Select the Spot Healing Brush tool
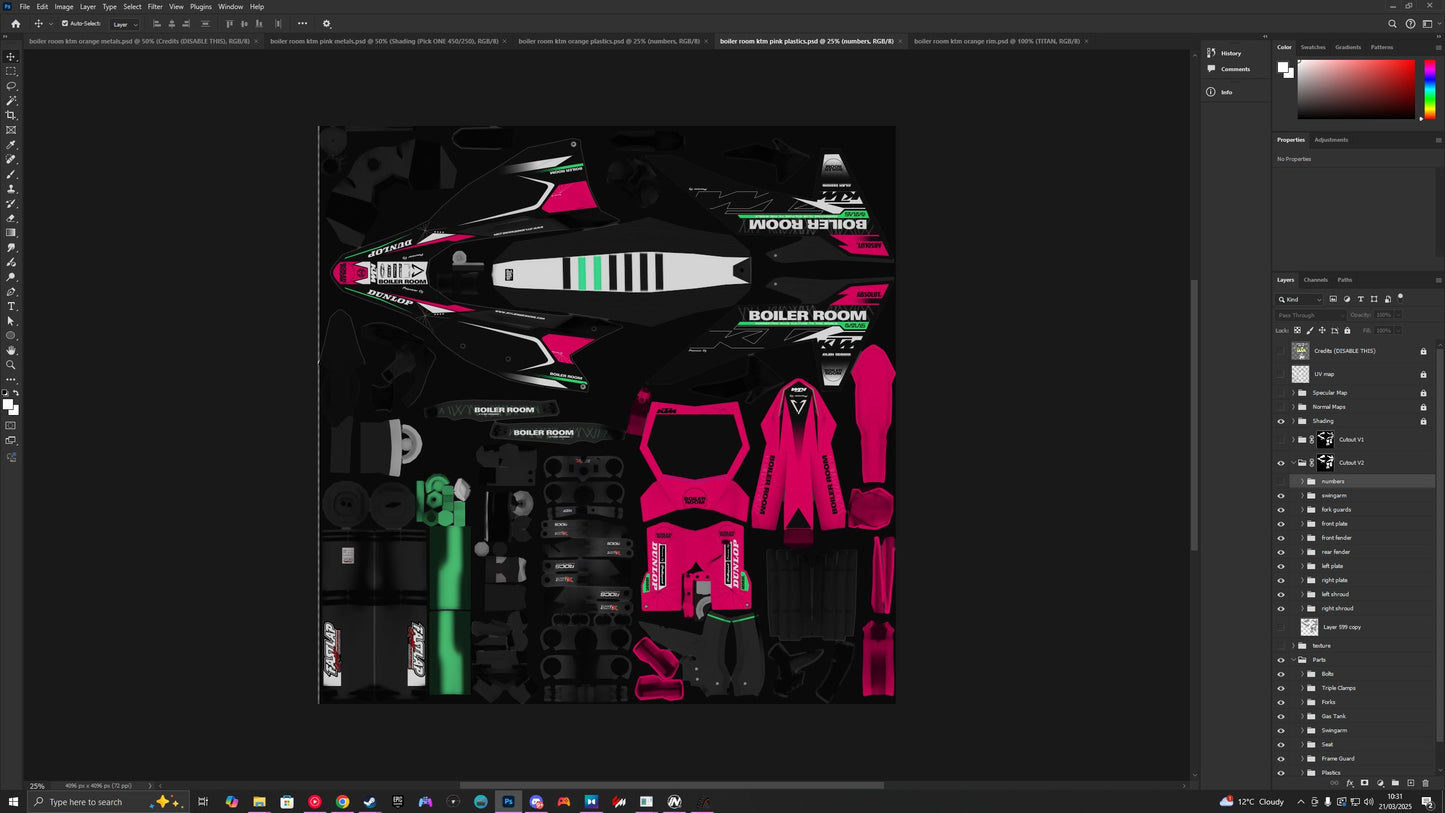 11,159
